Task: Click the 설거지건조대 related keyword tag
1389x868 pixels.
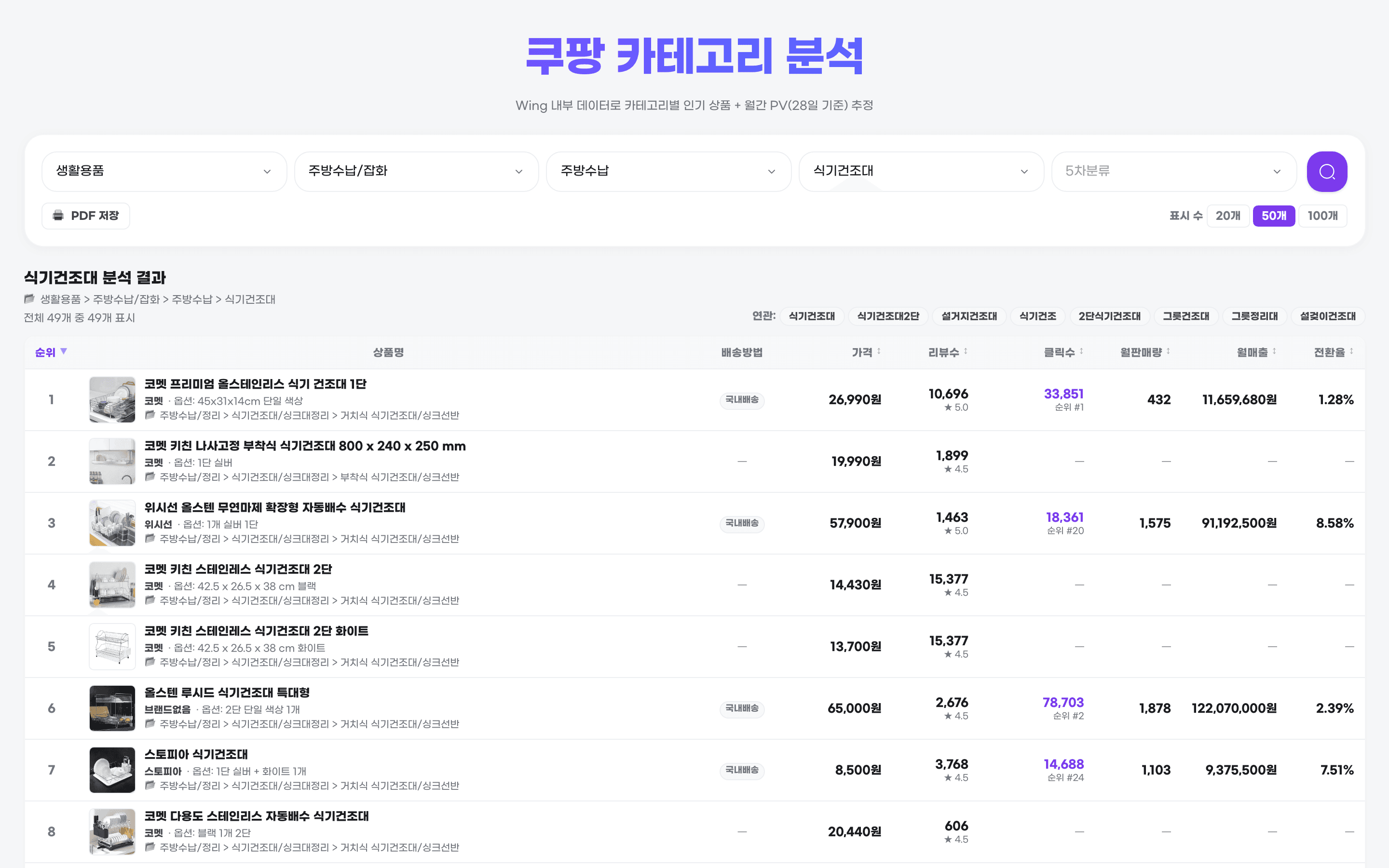Action: coord(969,316)
